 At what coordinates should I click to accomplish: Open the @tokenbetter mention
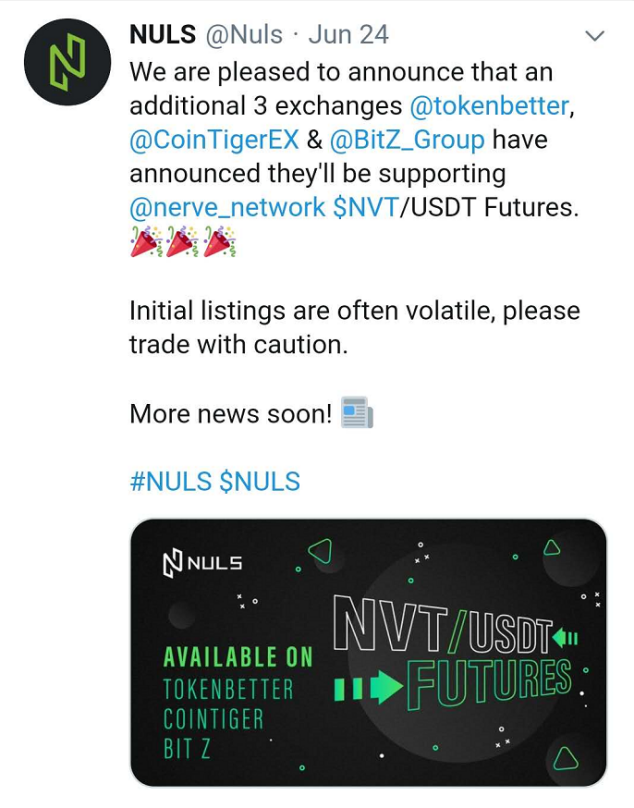pyautogui.click(x=490, y=106)
